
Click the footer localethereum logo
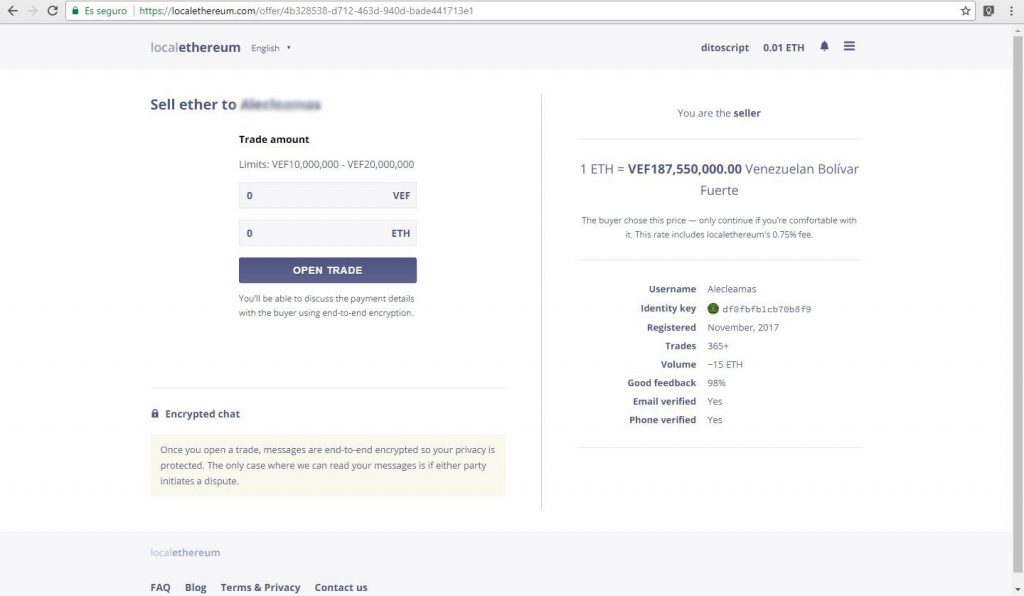185,552
